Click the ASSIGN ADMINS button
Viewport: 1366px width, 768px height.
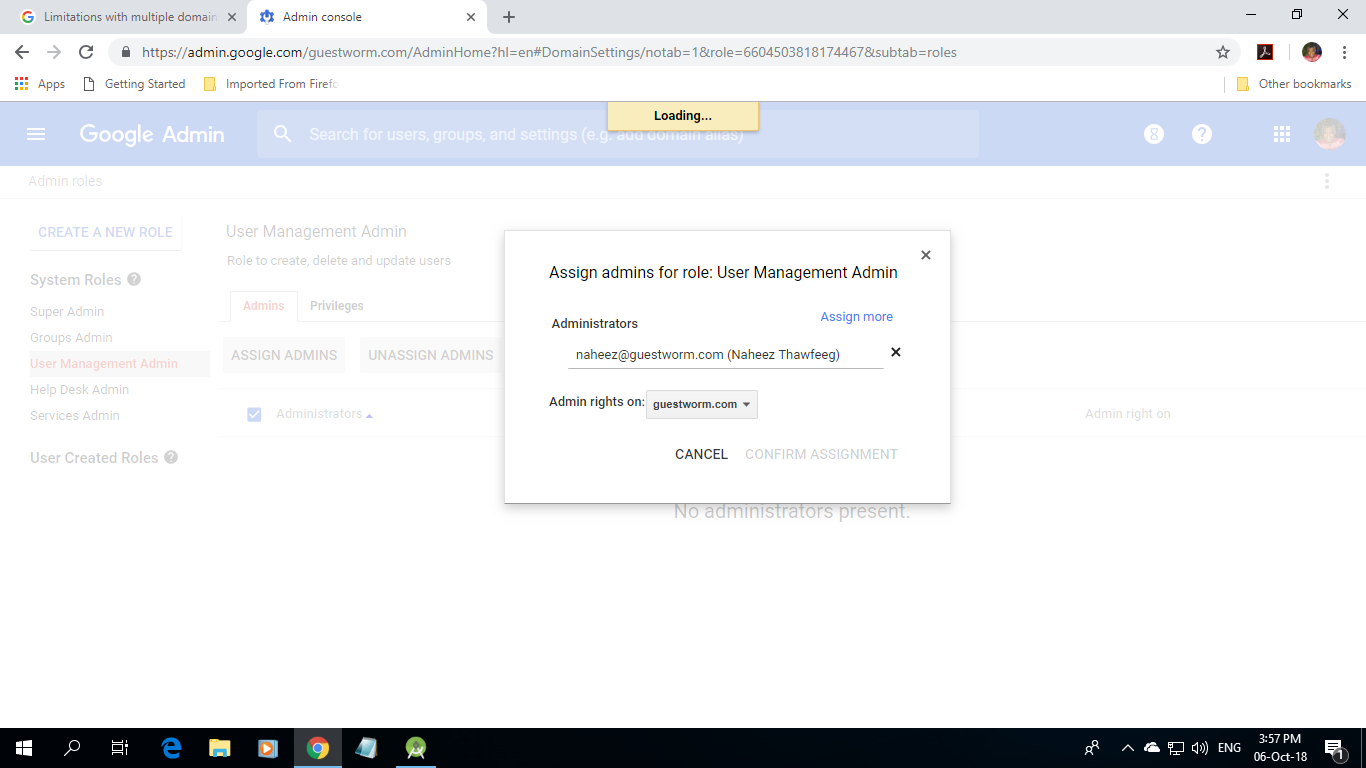(x=284, y=355)
